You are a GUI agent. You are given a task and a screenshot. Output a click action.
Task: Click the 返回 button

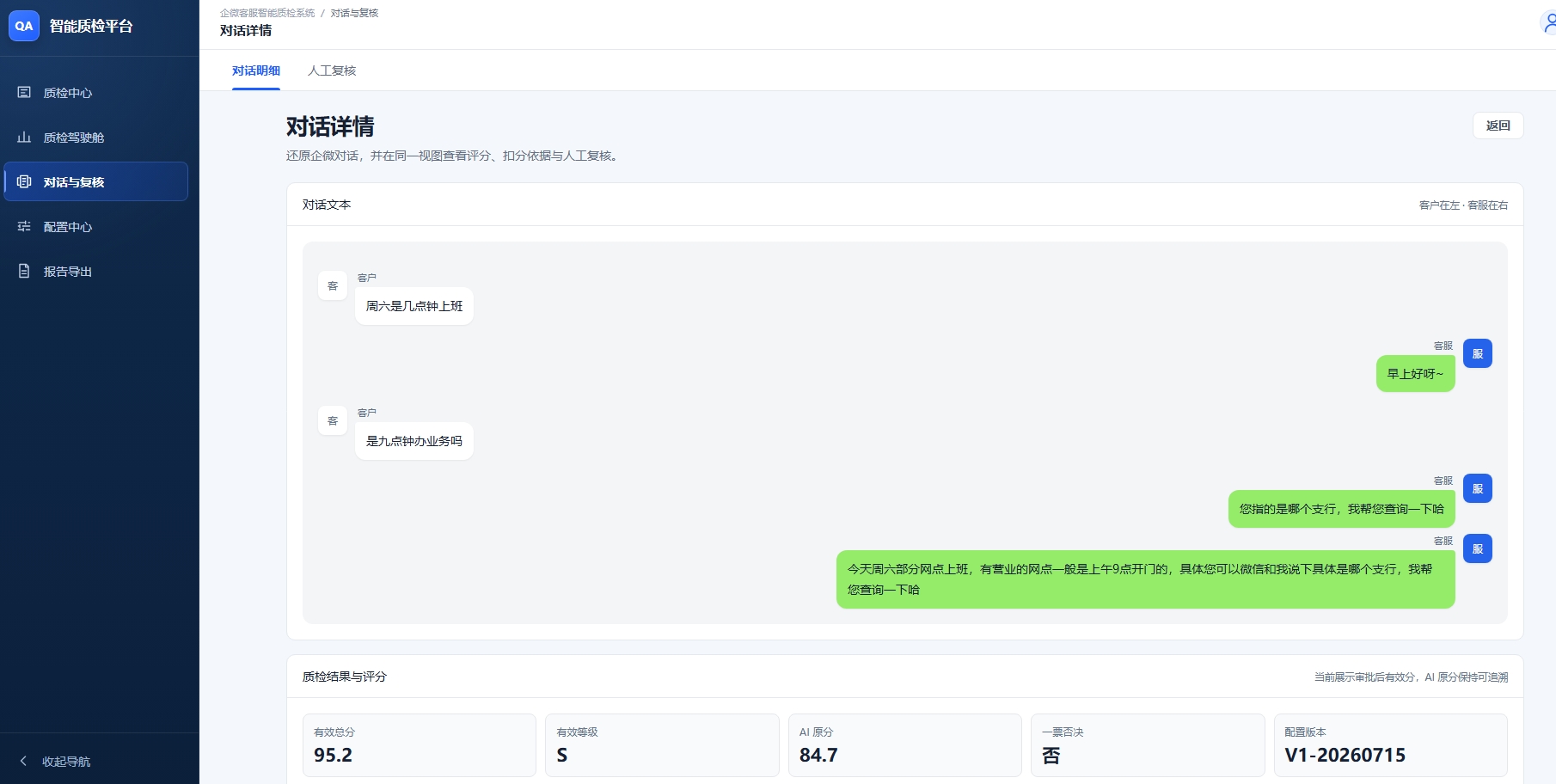(x=1498, y=126)
